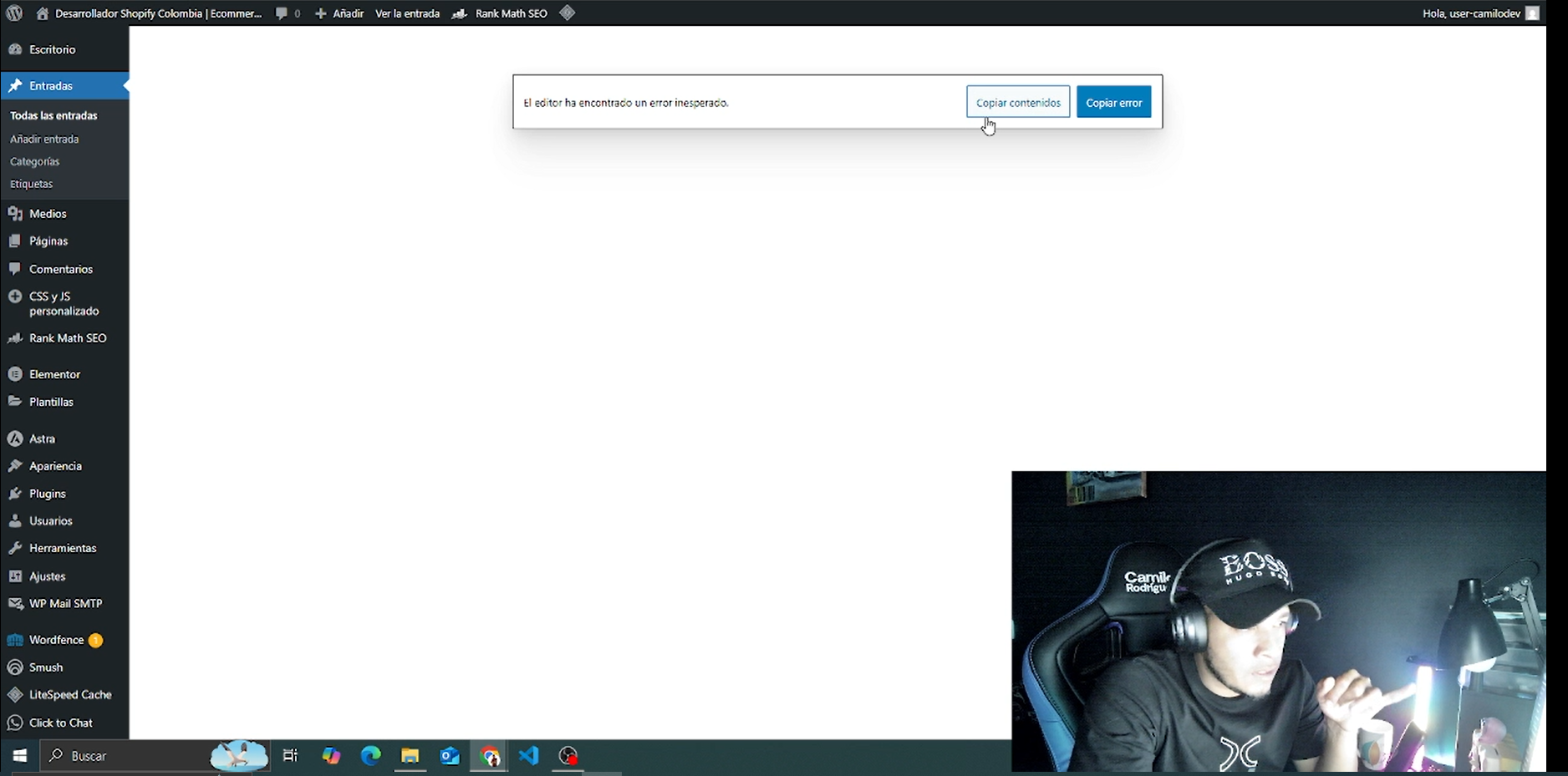Screen dimensions: 1568x776
Task: Open Copilot from the taskbar
Action: point(331,756)
